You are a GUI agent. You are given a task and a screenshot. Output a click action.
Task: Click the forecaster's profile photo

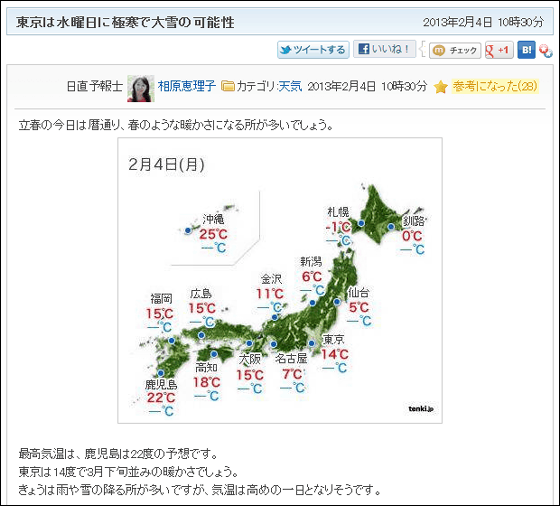click(x=141, y=89)
